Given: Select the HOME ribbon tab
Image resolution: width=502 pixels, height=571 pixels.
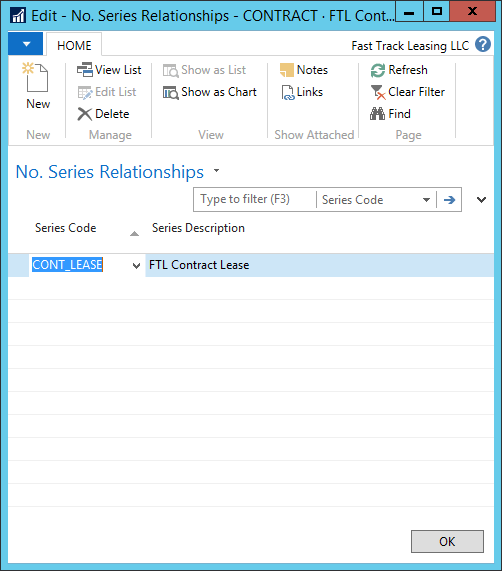Looking at the screenshot, I should tap(74, 46).
